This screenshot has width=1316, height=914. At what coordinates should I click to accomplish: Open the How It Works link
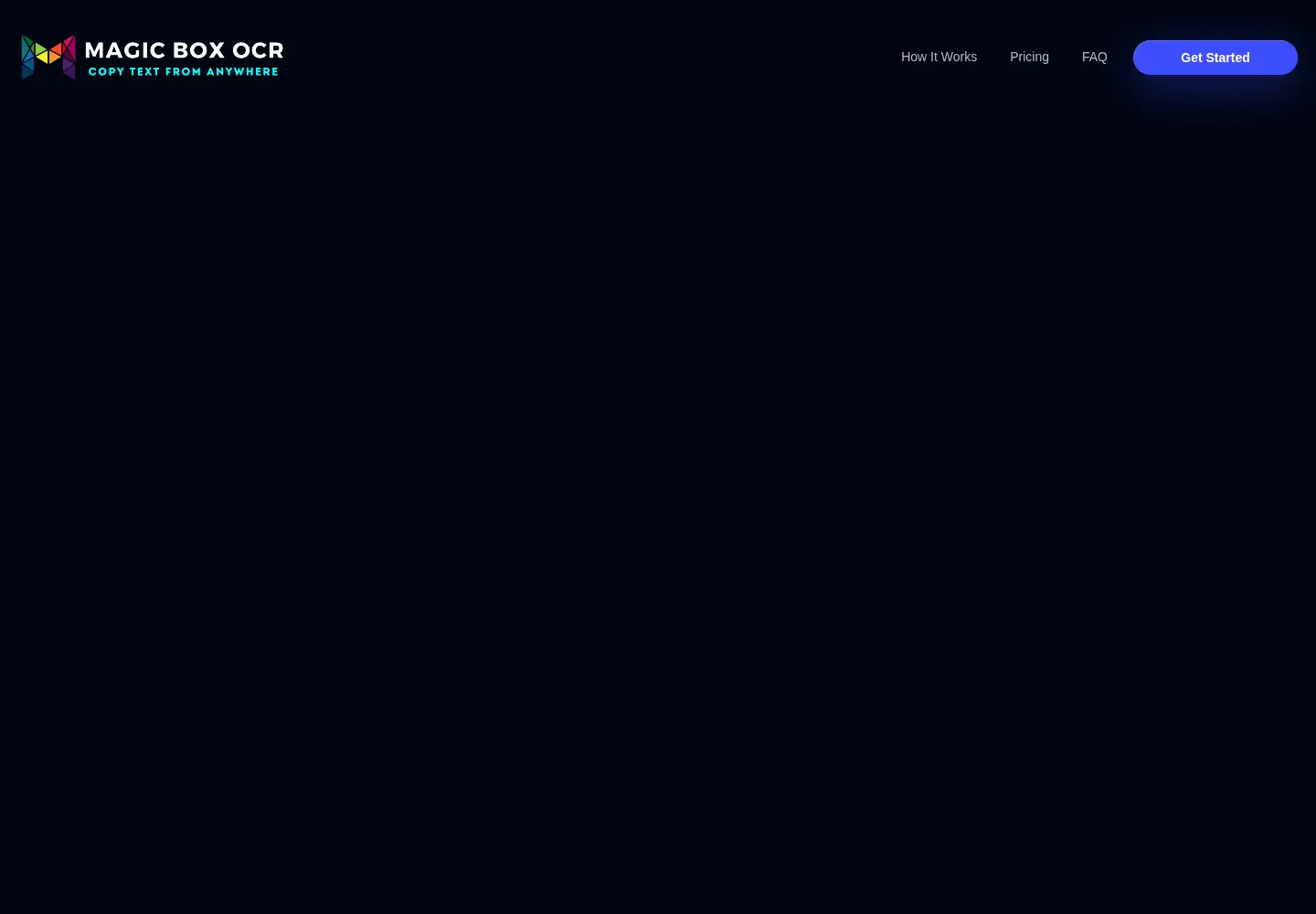click(x=939, y=57)
